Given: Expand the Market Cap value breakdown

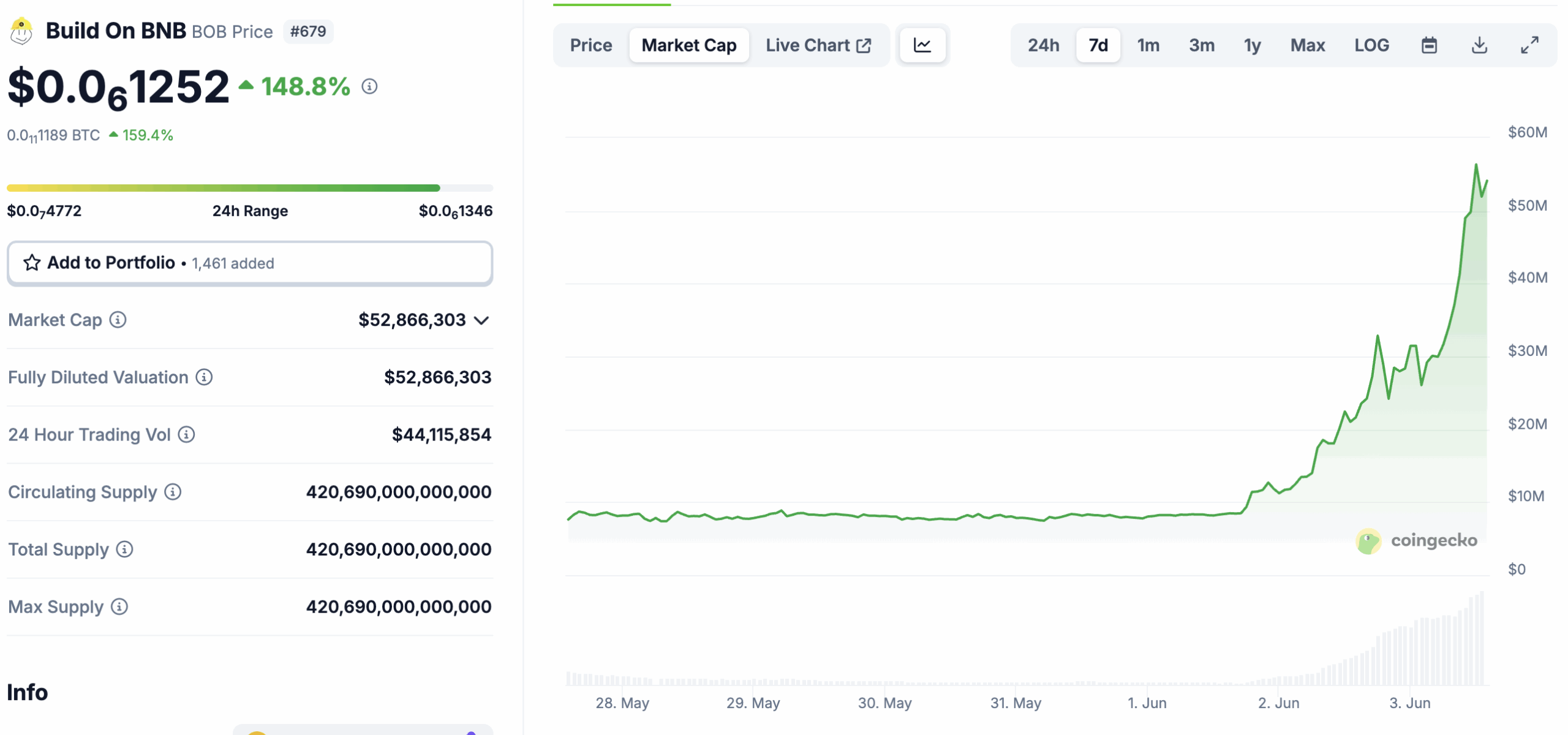Looking at the screenshot, I should click(481, 319).
